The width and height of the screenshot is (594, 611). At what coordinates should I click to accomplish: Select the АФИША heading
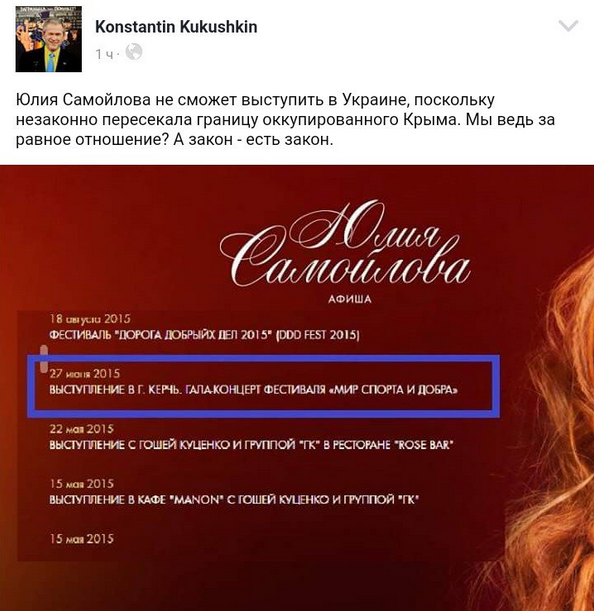click(x=350, y=299)
